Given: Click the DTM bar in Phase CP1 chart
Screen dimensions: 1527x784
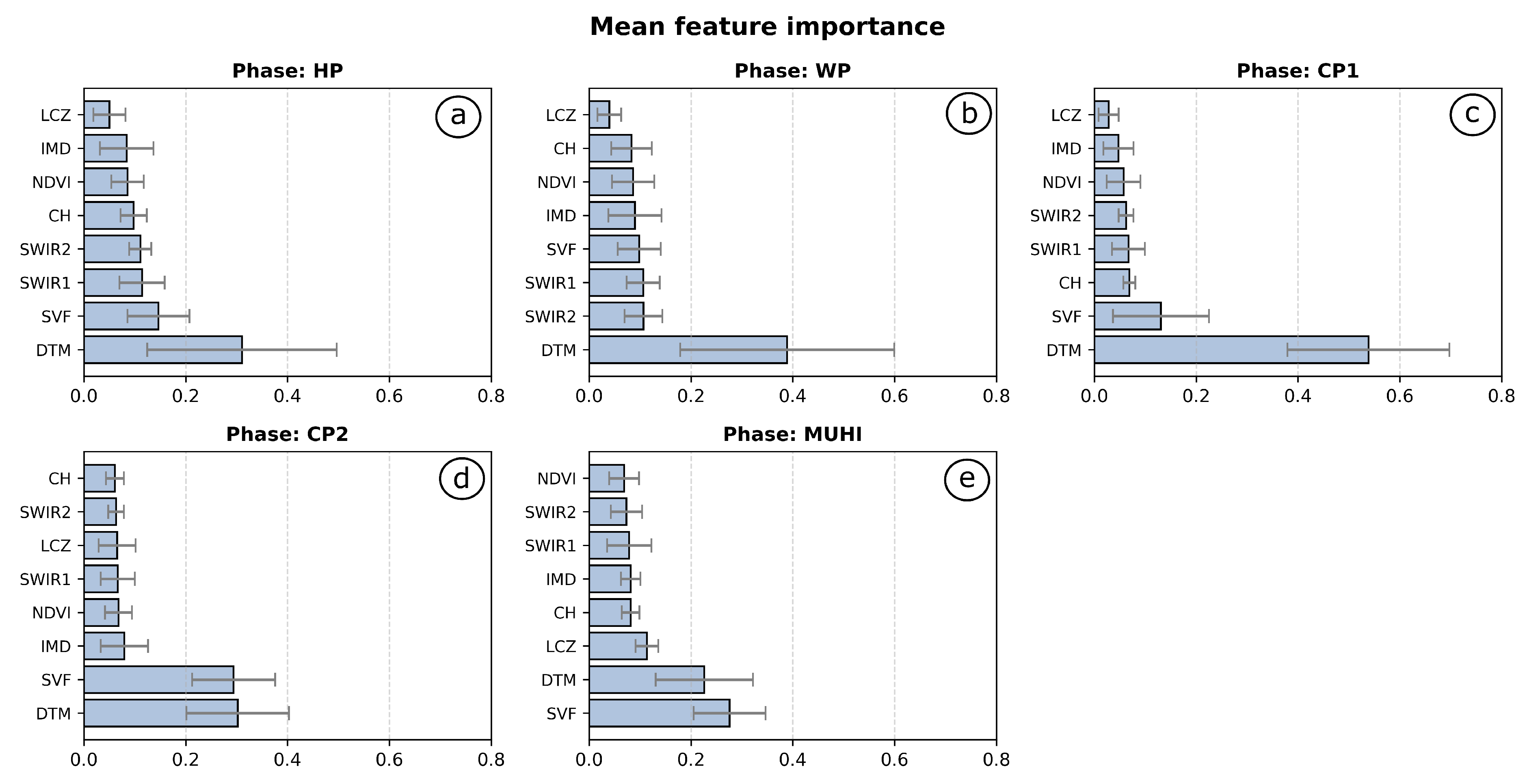Looking at the screenshot, I should point(1231,350).
